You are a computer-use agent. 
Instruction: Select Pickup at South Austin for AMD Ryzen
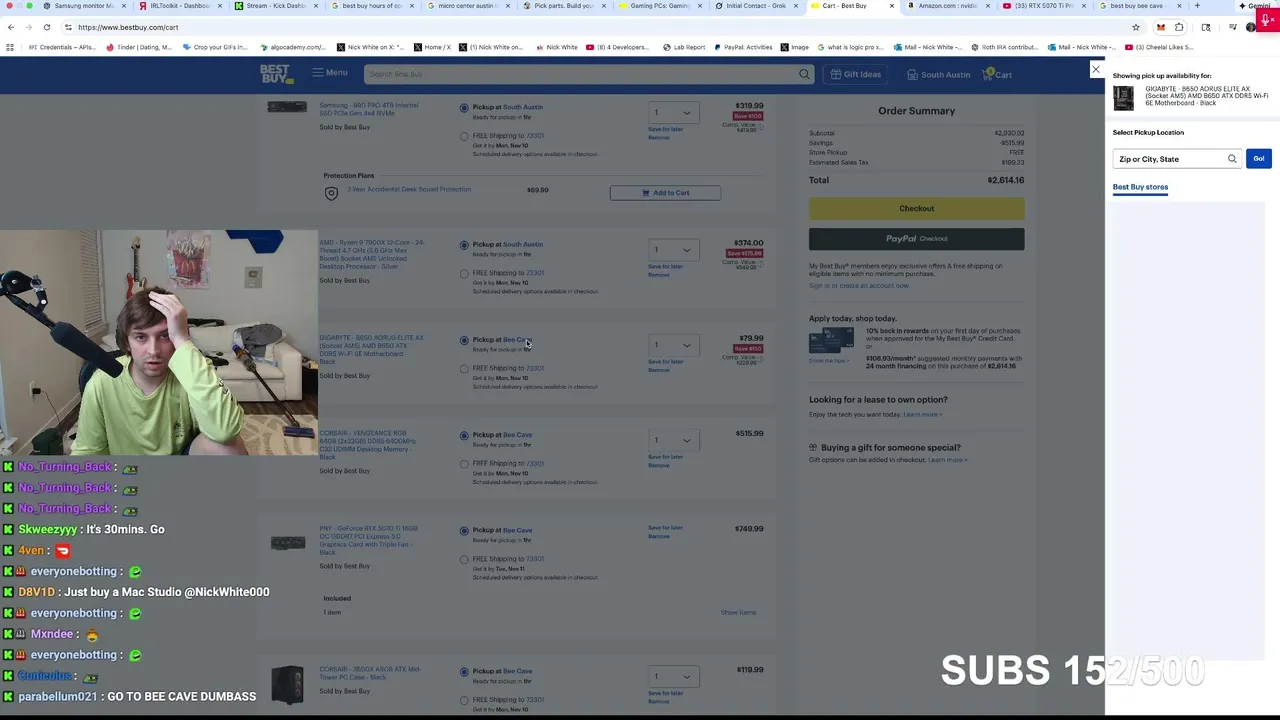464,245
